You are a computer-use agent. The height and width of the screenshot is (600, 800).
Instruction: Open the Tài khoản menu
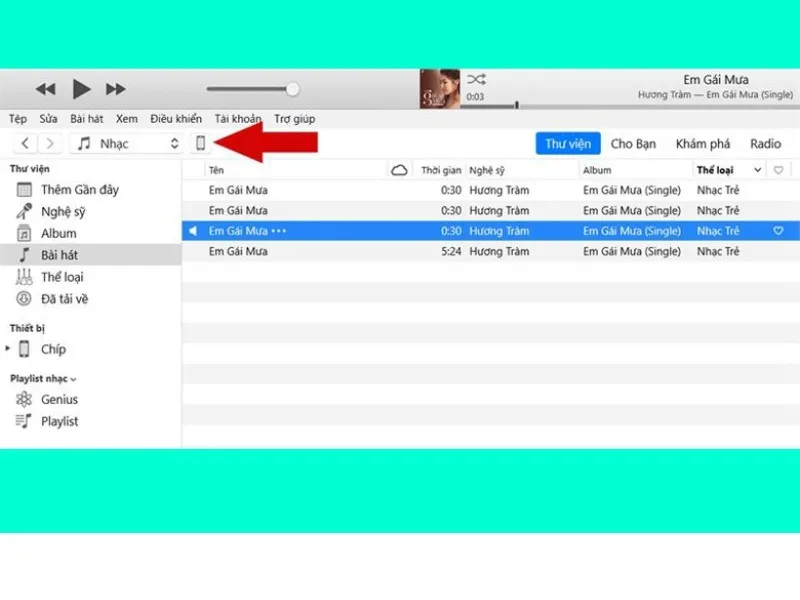coord(238,119)
